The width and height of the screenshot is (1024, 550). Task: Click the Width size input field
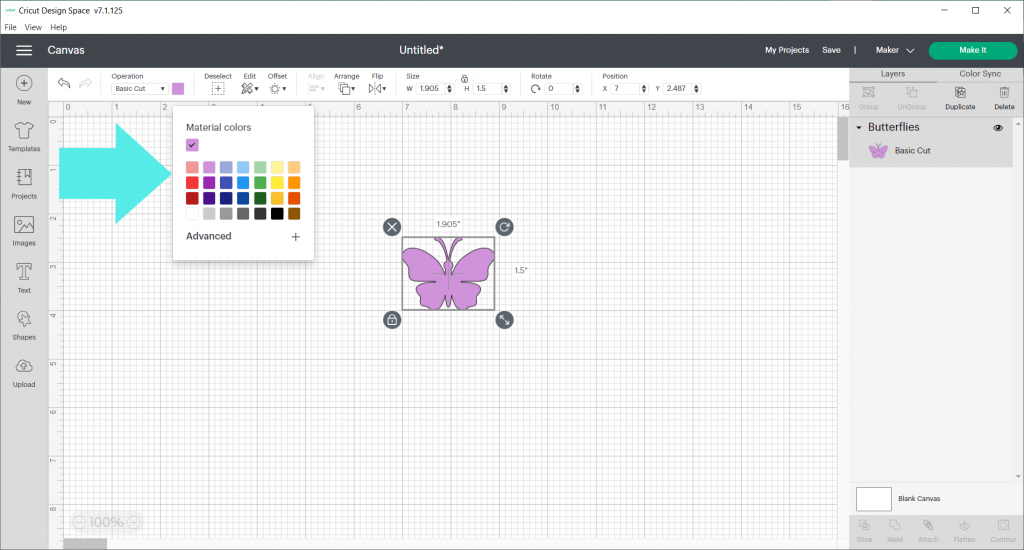pyautogui.click(x=431, y=89)
